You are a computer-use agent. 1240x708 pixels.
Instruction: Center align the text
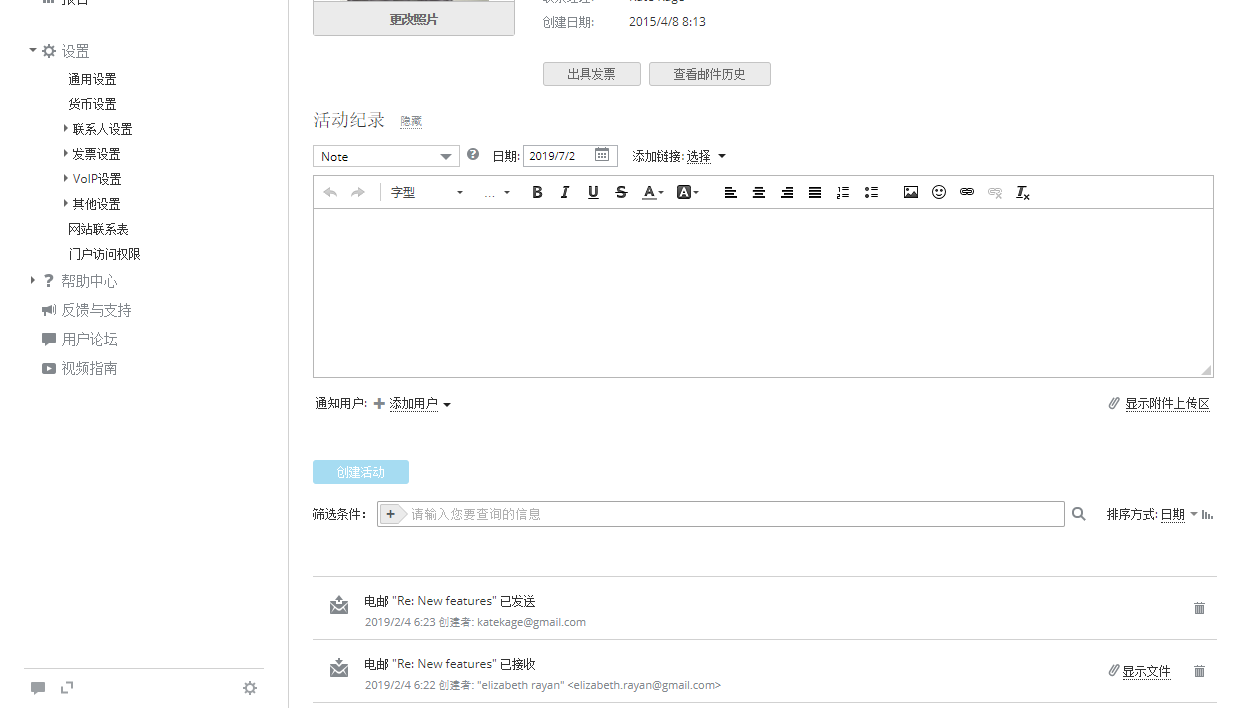click(759, 192)
